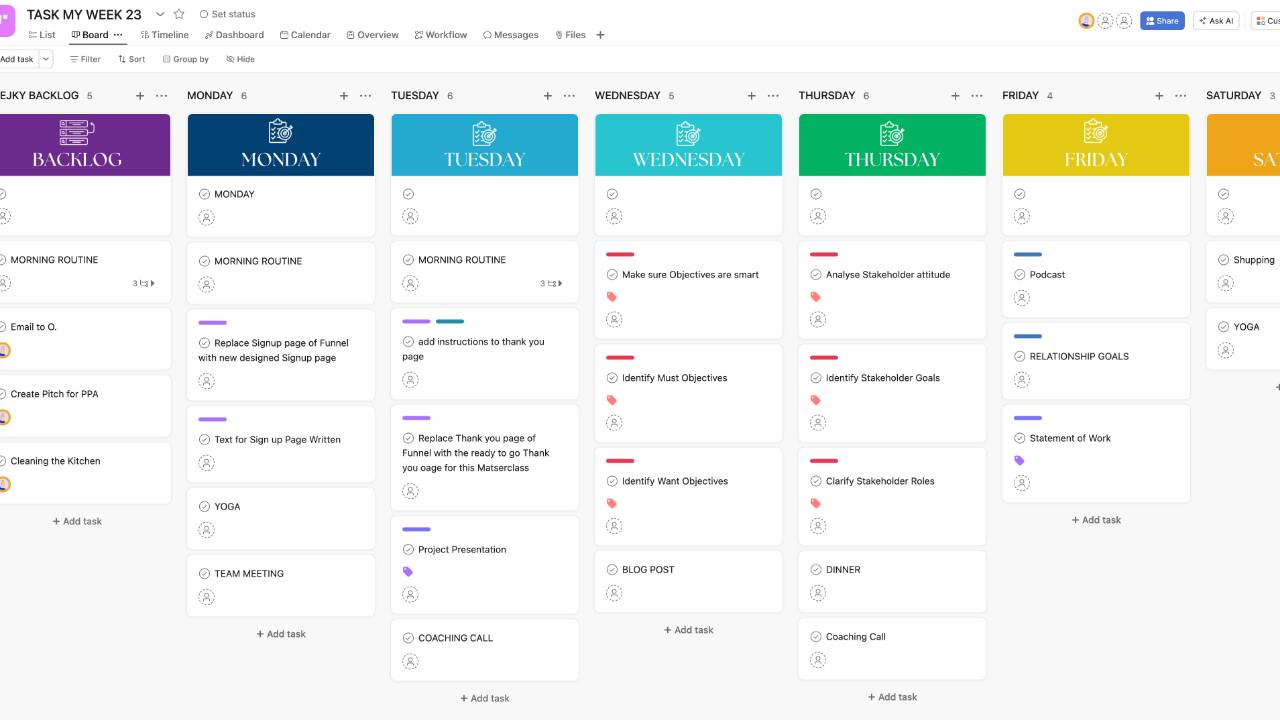The height and width of the screenshot is (720, 1280).
Task: Mark the Project Presentation task complete
Action: (408, 549)
